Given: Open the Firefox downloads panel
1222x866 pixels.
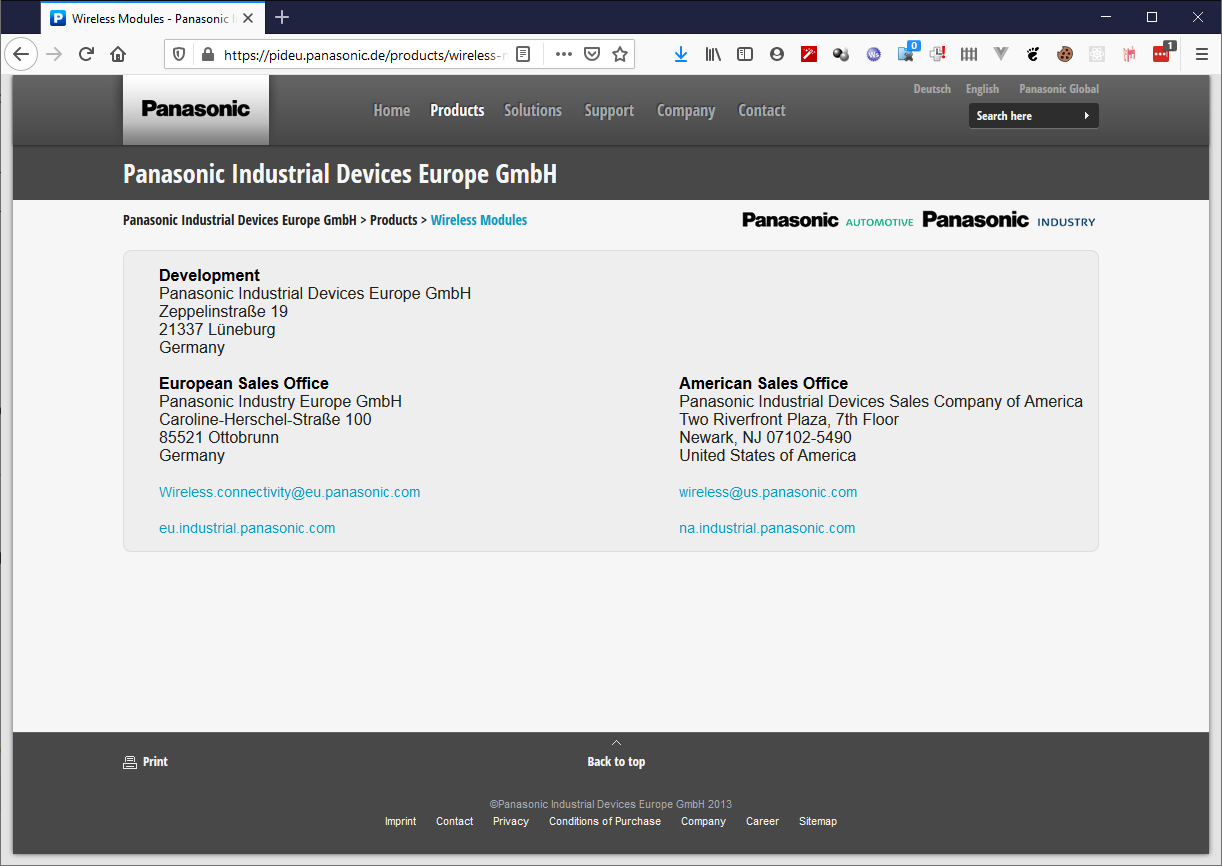Looking at the screenshot, I should (x=681, y=54).
